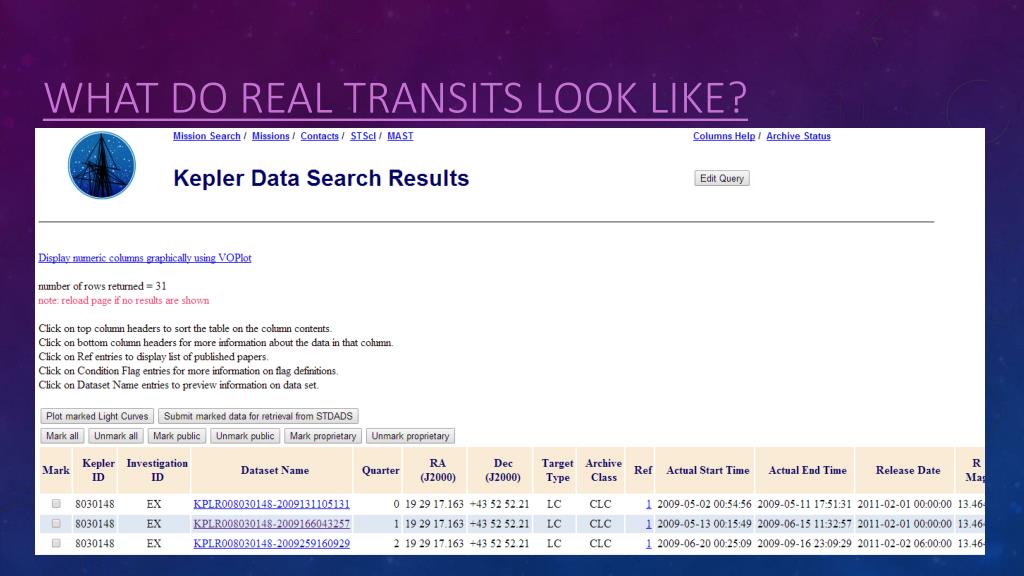Viewport: 1024px width, 576px height.
Task: Sort by Archive Class column header
Action: 603,470
